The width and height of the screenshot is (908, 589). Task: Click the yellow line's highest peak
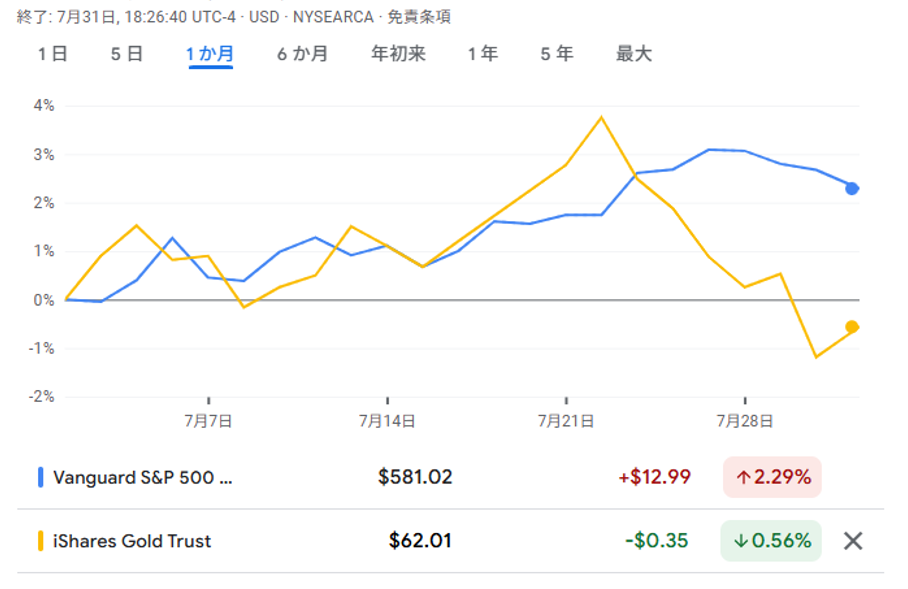(601, 117)
